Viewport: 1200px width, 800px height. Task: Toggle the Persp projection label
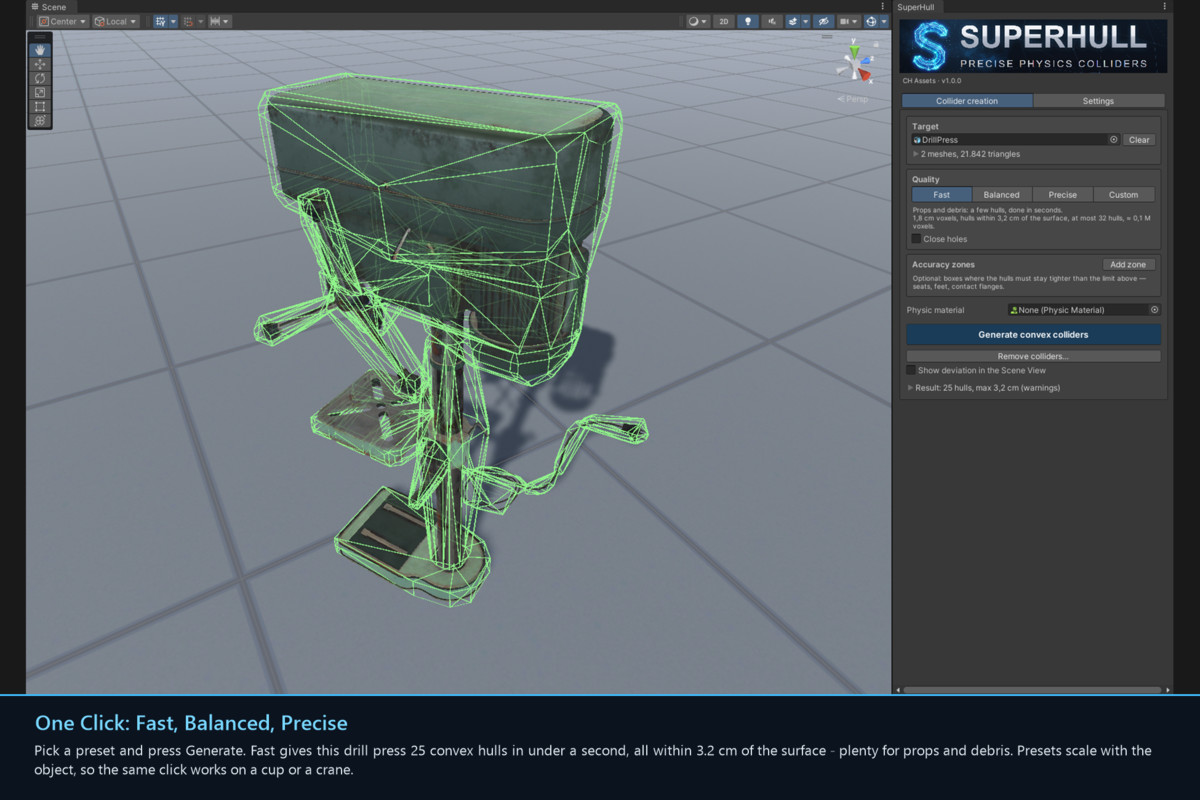(x=852, y=99)
